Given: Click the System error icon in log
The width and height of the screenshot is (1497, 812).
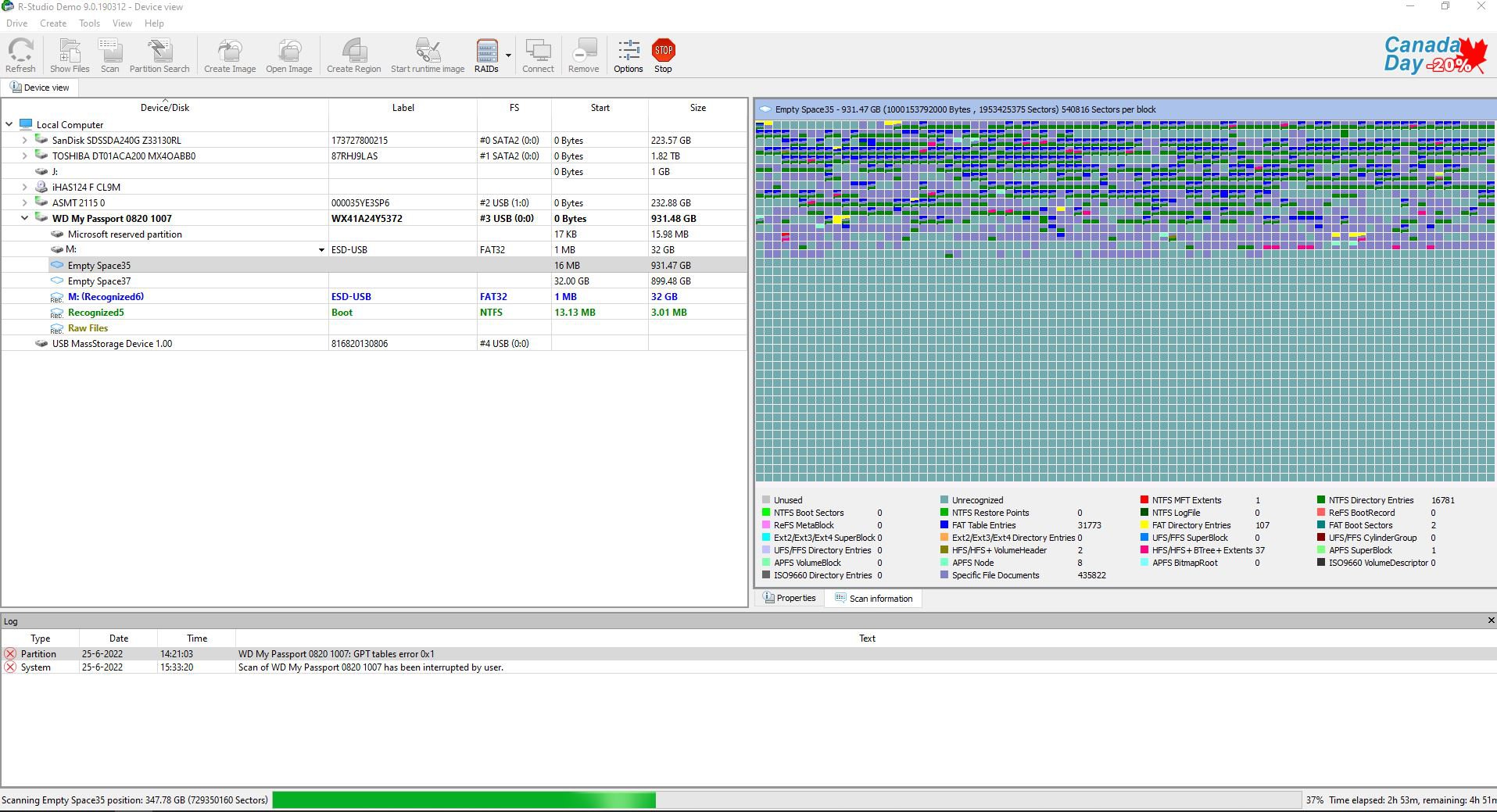Looking at the screenshot, I should 10,667.
